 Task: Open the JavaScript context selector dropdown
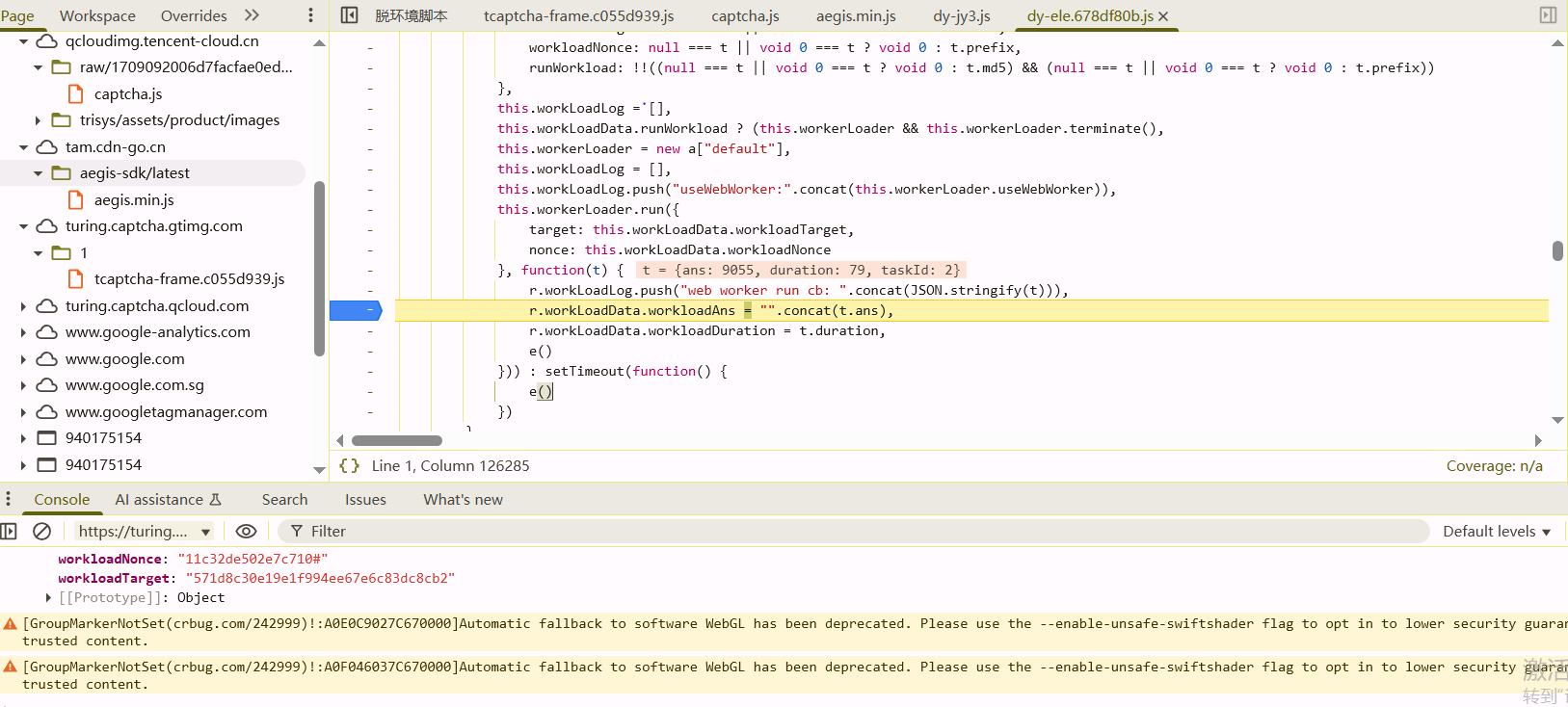pyautogui.click(x=145, y=532)
